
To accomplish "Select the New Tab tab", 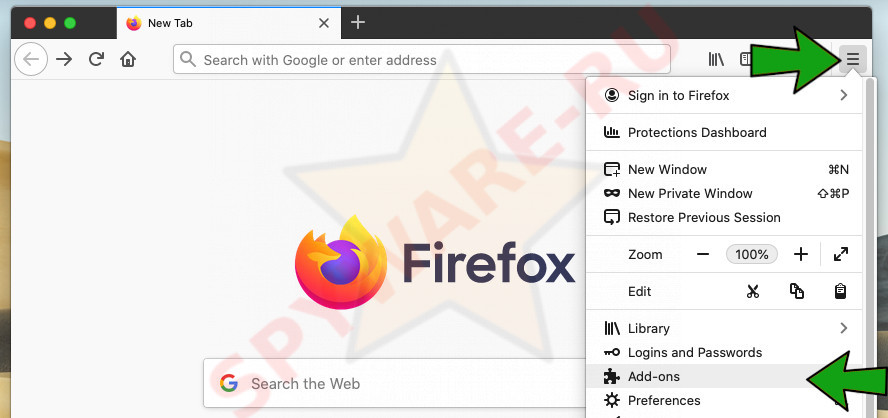I will pos(229,23).
